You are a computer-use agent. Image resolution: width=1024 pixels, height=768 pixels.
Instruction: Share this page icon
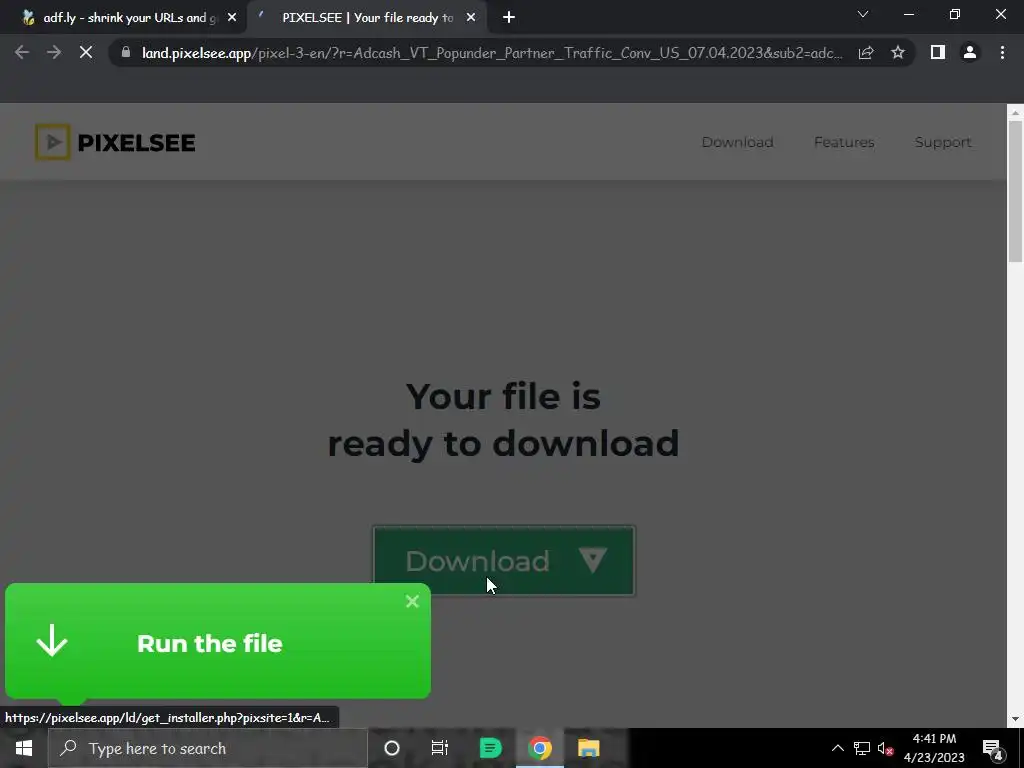tap(866, 52)
